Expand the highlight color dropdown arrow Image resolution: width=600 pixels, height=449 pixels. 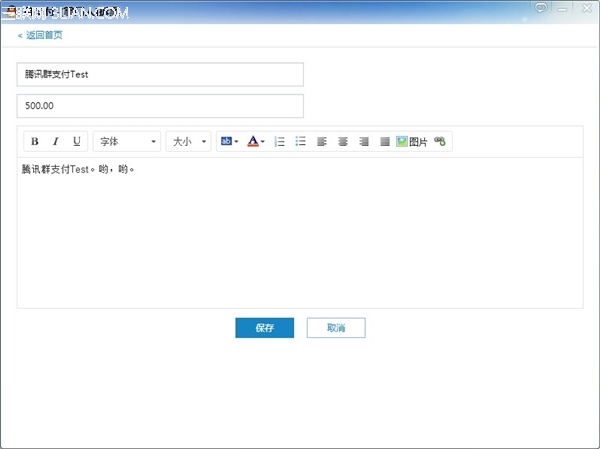pos(236,142)
